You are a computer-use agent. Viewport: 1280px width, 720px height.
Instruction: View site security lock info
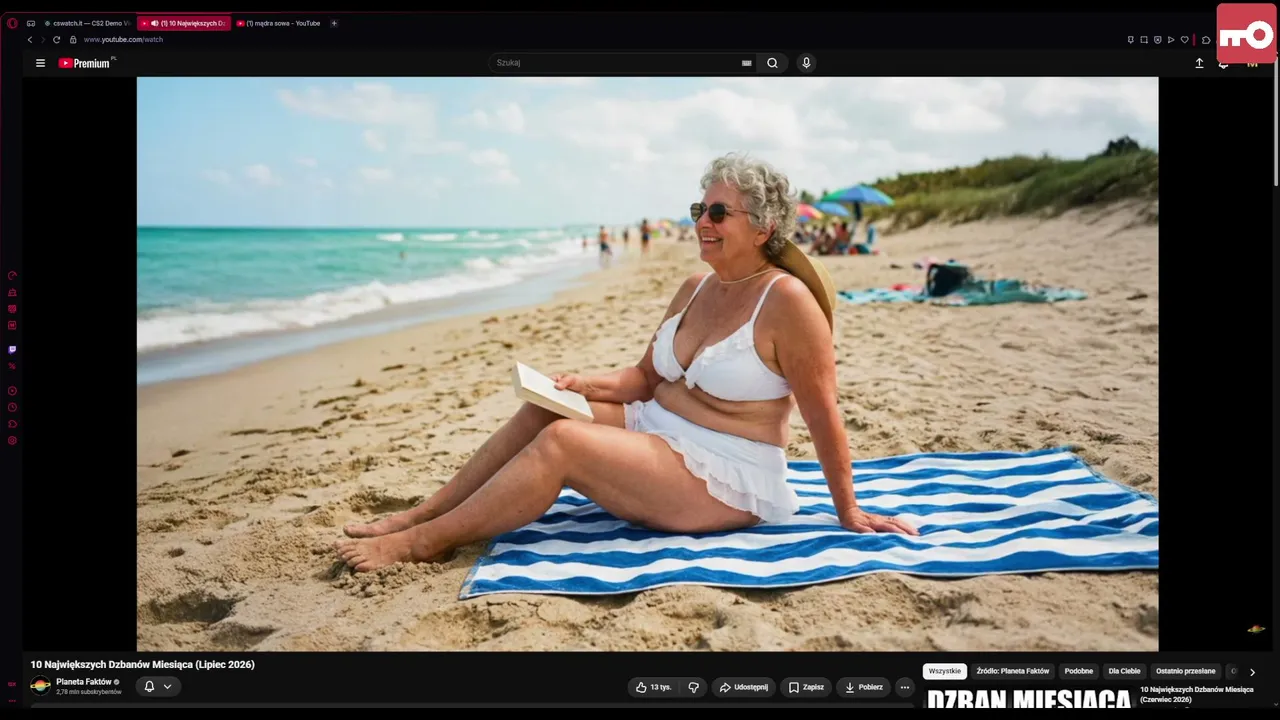[72, 40]
